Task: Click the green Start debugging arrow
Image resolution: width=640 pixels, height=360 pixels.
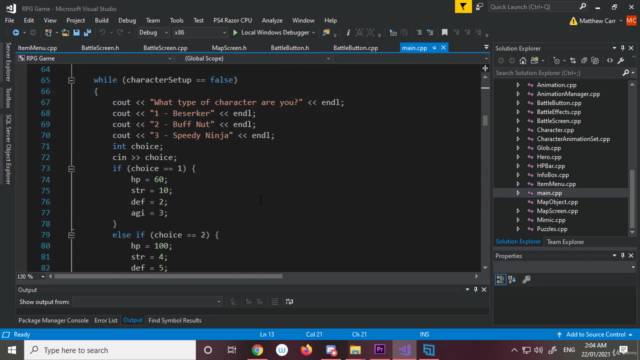Action: pos(235,33)
